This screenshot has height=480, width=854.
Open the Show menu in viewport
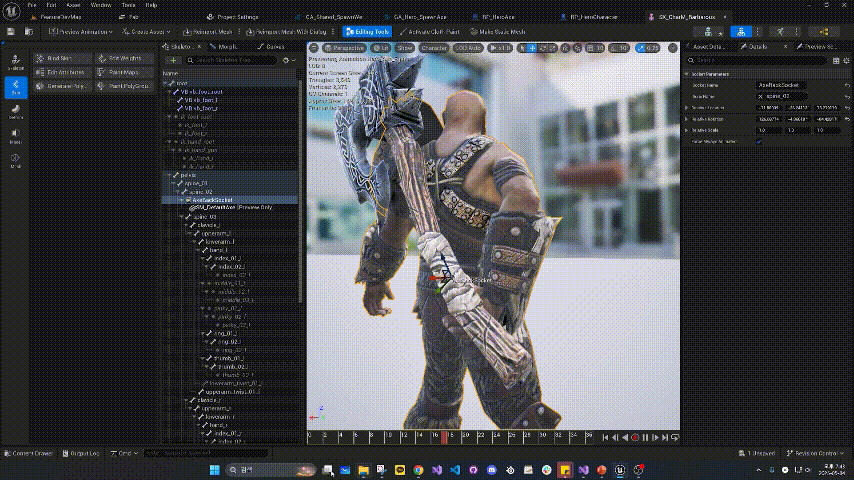[405, 48]
